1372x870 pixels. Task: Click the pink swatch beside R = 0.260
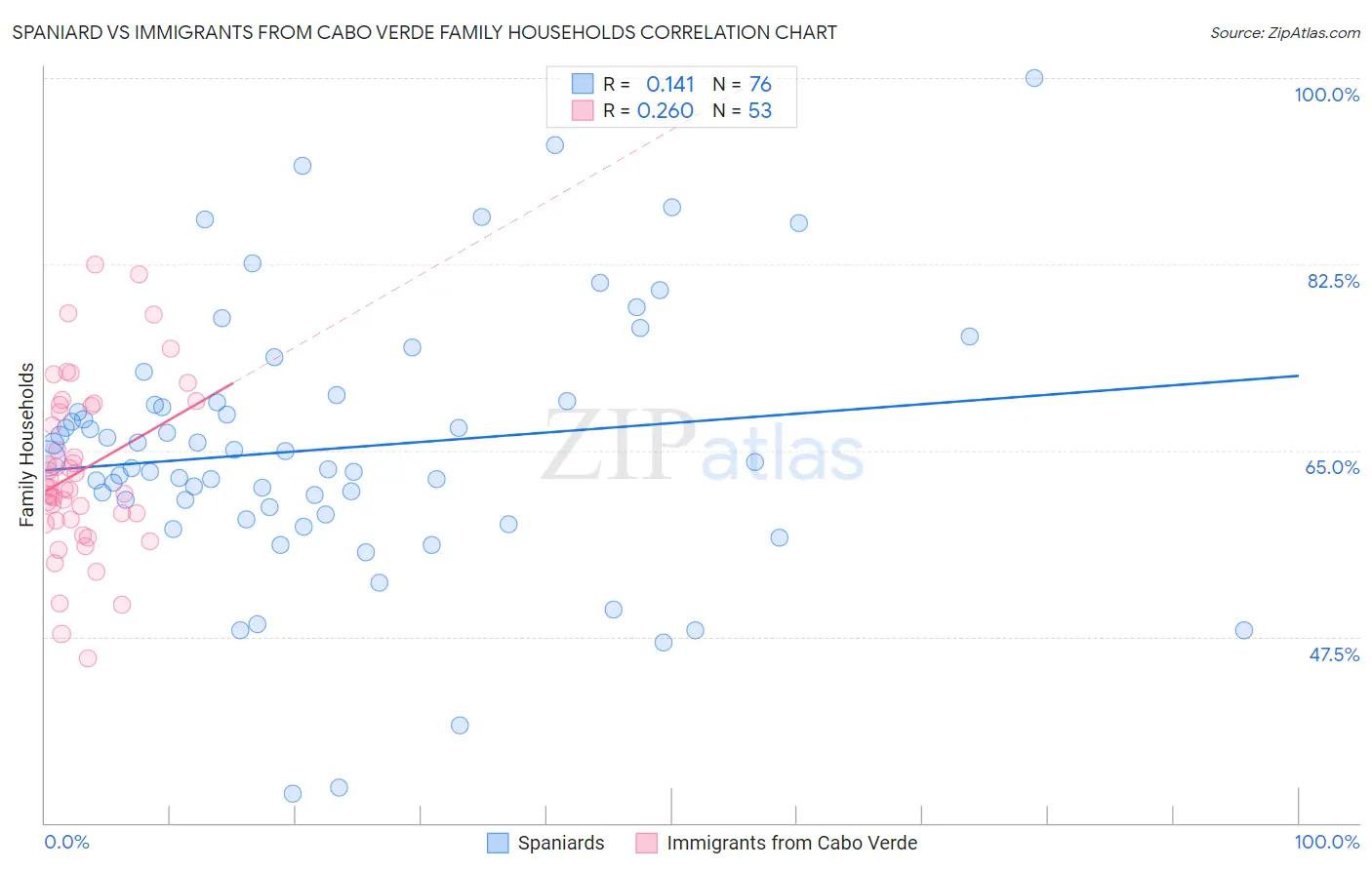(x=583, y=110)
